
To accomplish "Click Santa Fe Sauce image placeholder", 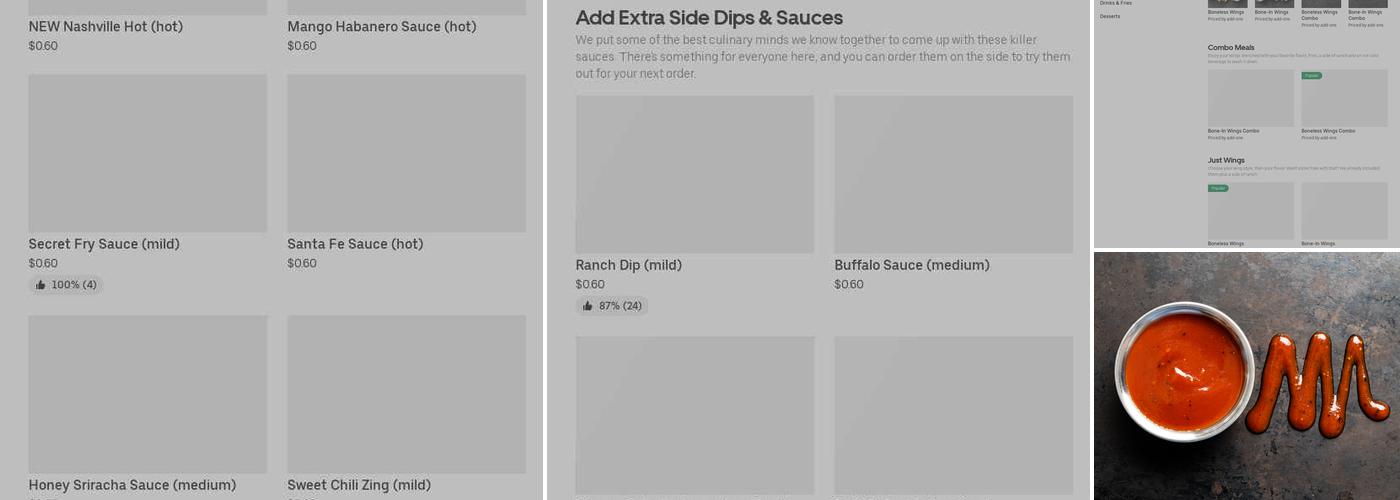I will click(406, 153).
